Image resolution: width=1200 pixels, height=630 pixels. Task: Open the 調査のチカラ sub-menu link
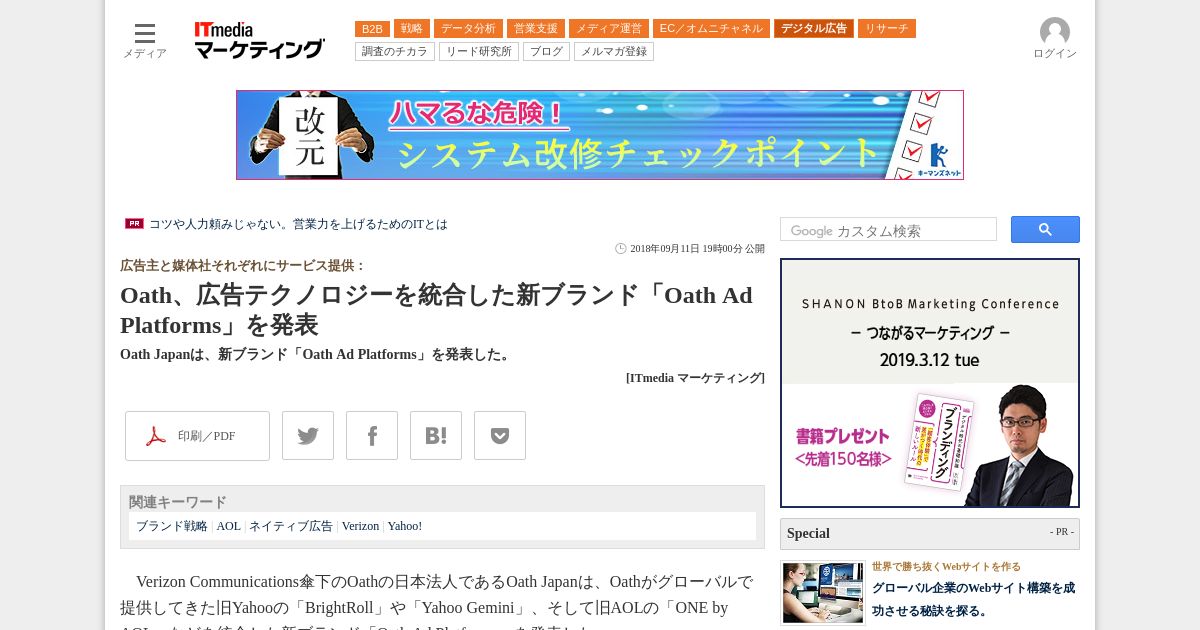tap(395, 51)
